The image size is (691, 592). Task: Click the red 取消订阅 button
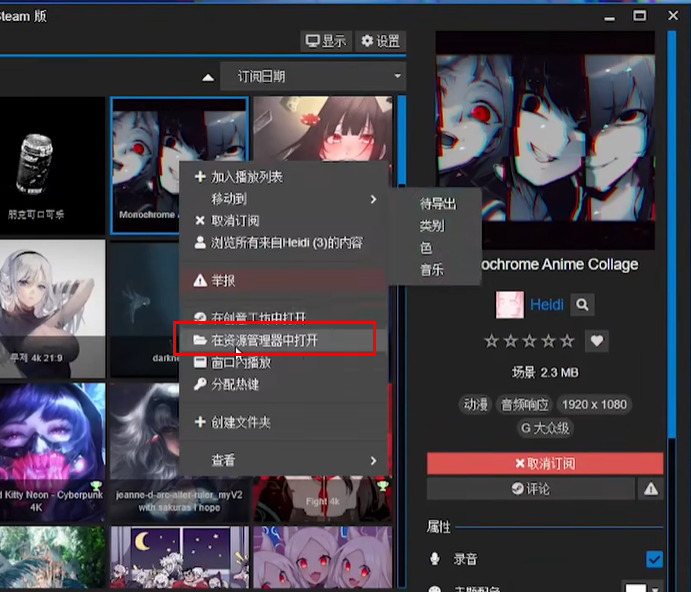tap(545, 464)
